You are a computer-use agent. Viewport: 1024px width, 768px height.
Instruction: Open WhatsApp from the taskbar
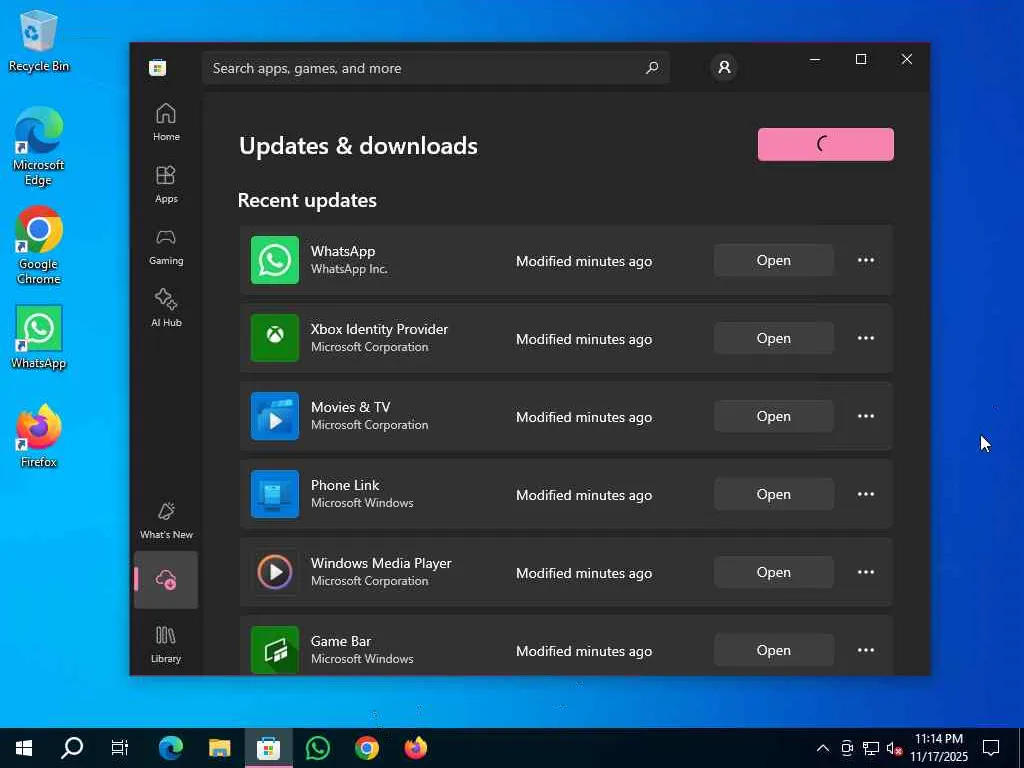pyautogui.click(x=317, y=748)
